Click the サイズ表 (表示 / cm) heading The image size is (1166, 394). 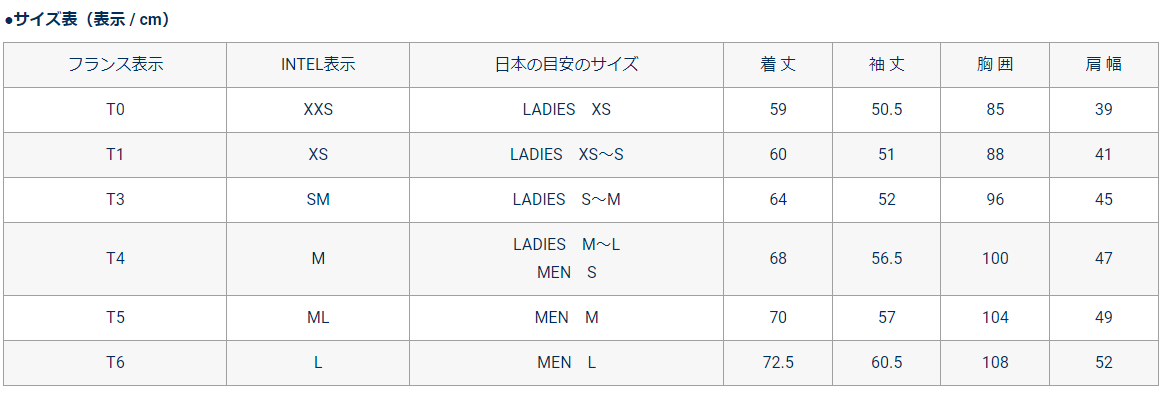click(88, 20)
